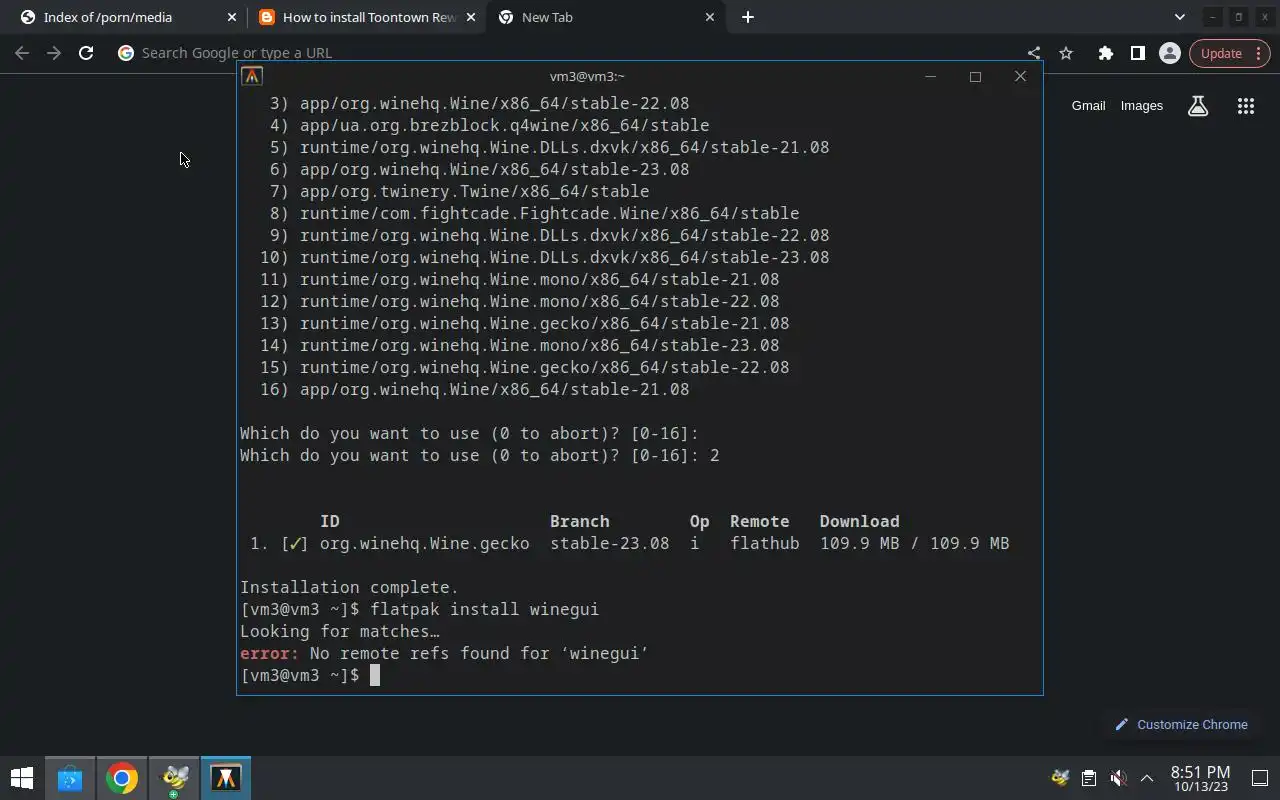Image resolution: width=1280 pixels, height=800 pixels.
Task: Close the Chrome browser window
Action: coord(1264,17)
